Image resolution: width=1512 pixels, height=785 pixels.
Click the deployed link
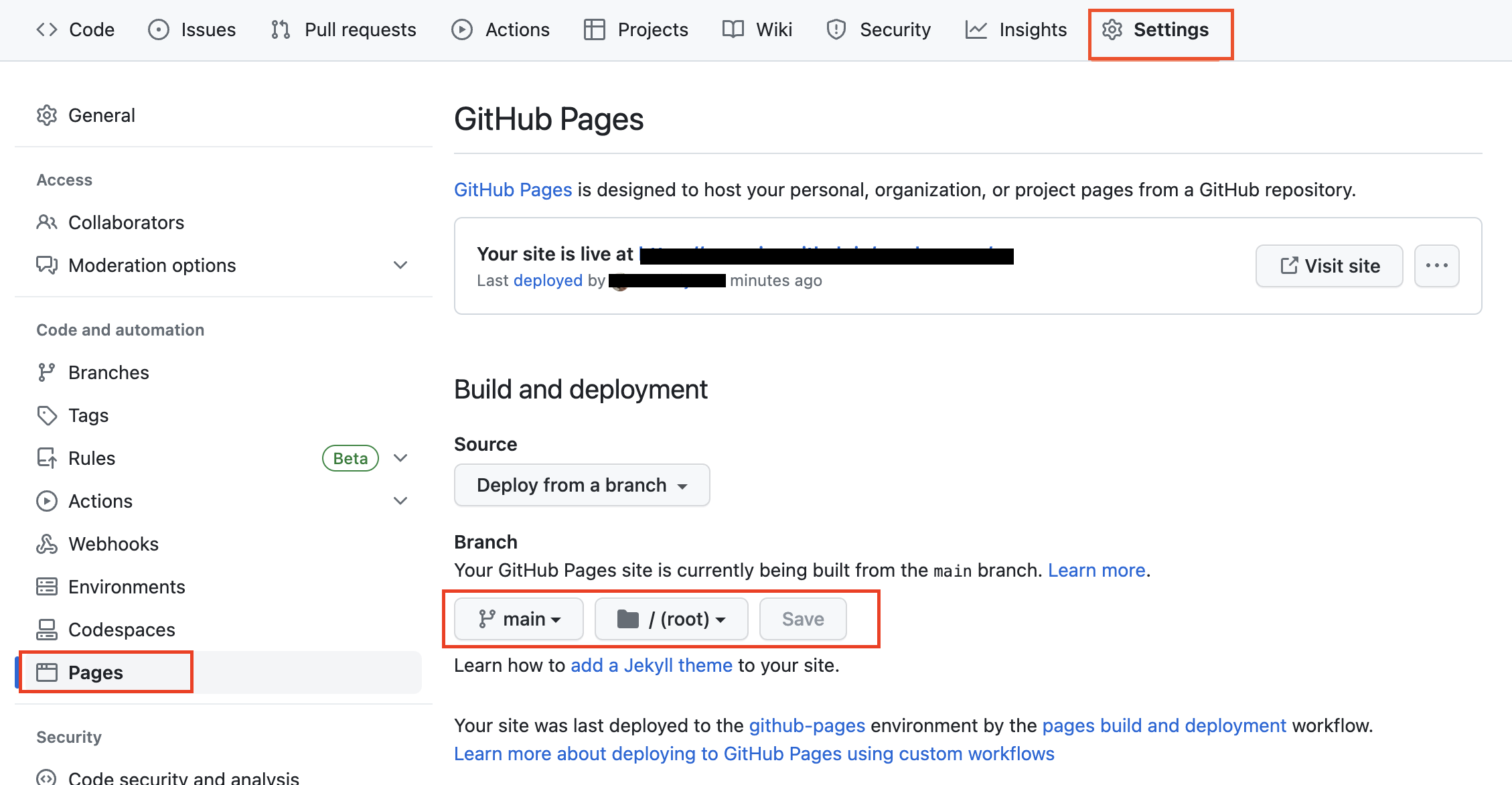[x=548, y=281]
